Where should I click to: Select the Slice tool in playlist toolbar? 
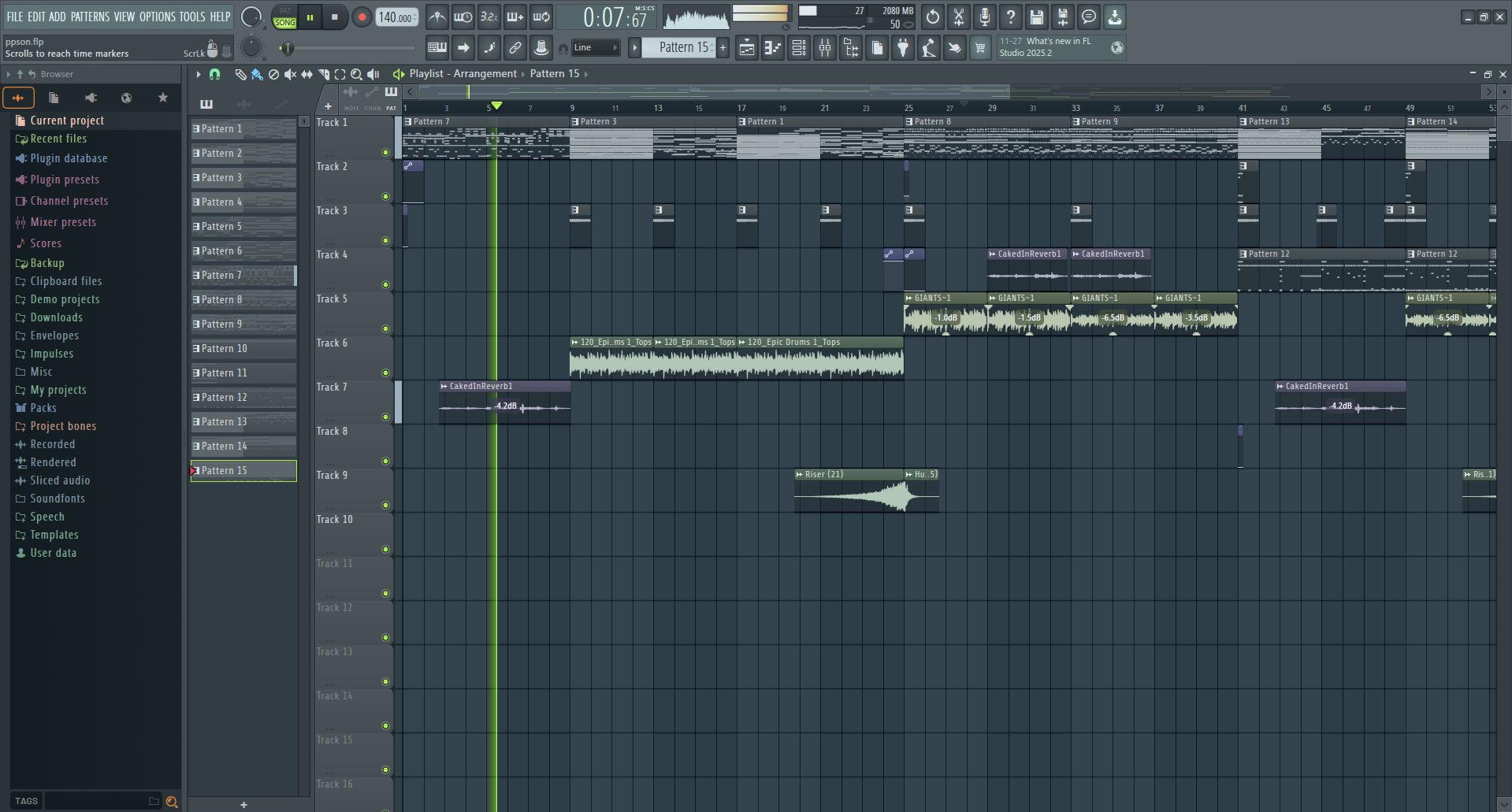click(323, 74)
